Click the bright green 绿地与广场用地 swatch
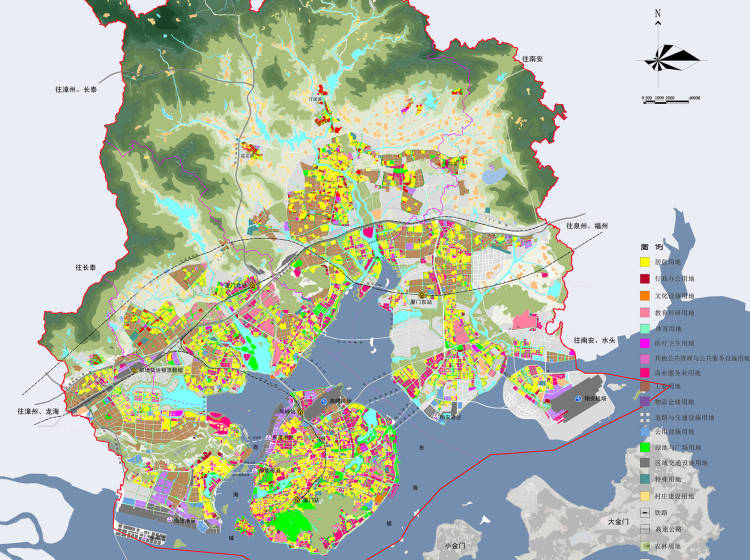The image size is (750, 560). point(645,448)
